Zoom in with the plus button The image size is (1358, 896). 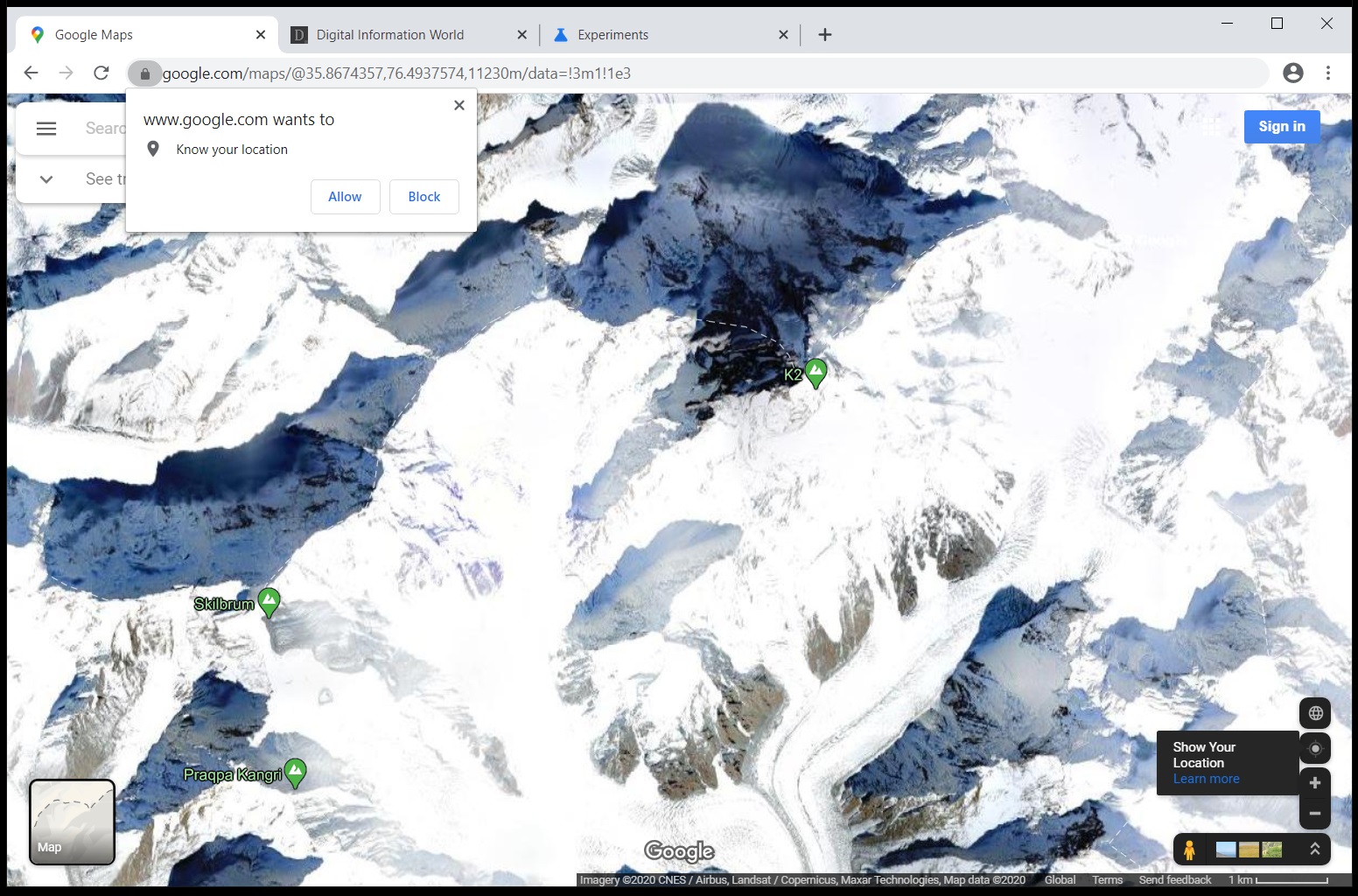pos(1315,783)
